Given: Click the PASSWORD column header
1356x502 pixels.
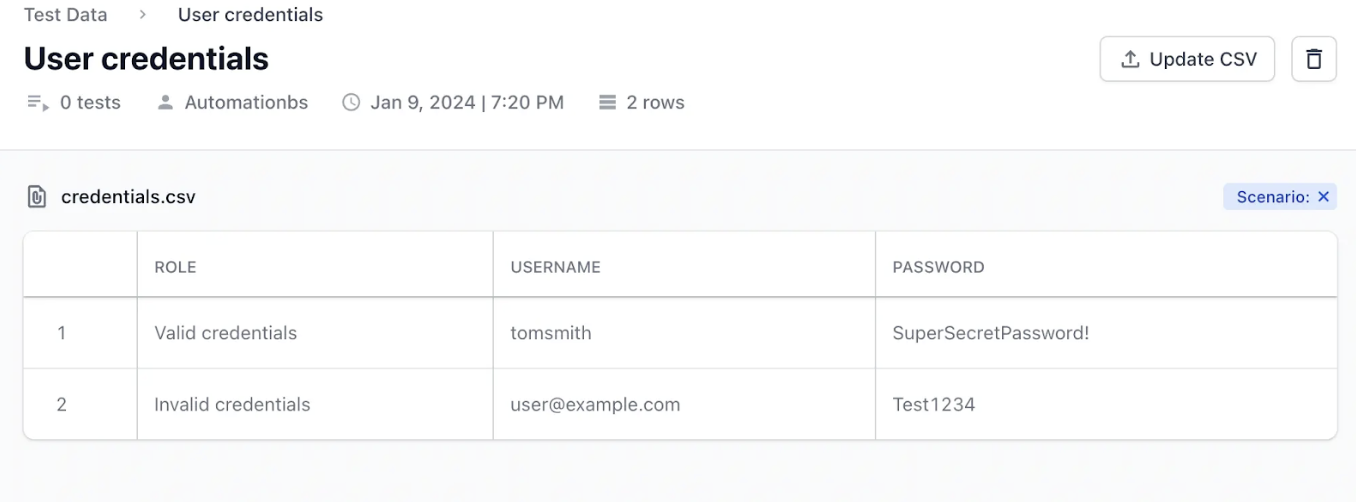Looking at the screenshot, I should (x=938, y=267).
